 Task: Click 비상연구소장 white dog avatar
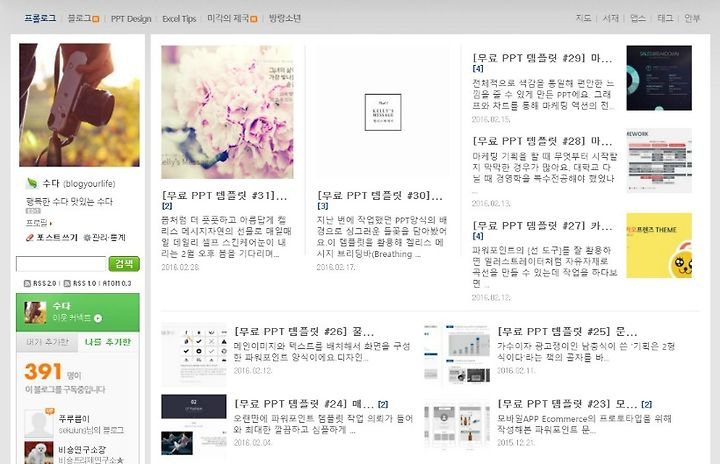pyautogui.click(x=39, y=453)
